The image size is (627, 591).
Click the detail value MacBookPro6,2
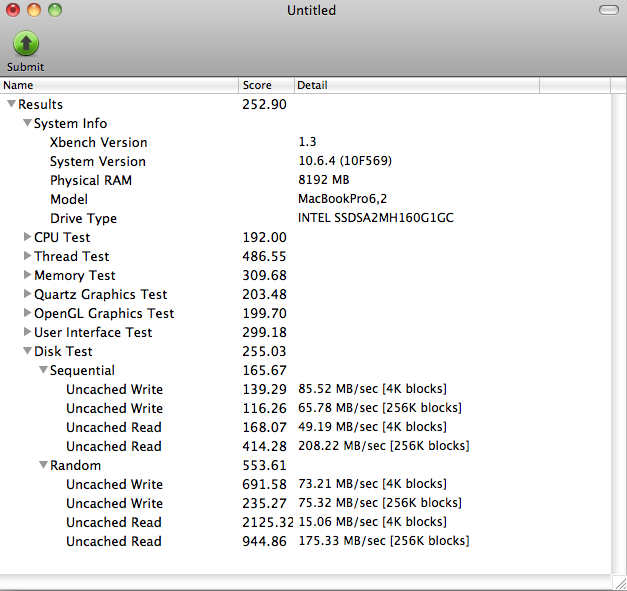click(x=342, y=198)
